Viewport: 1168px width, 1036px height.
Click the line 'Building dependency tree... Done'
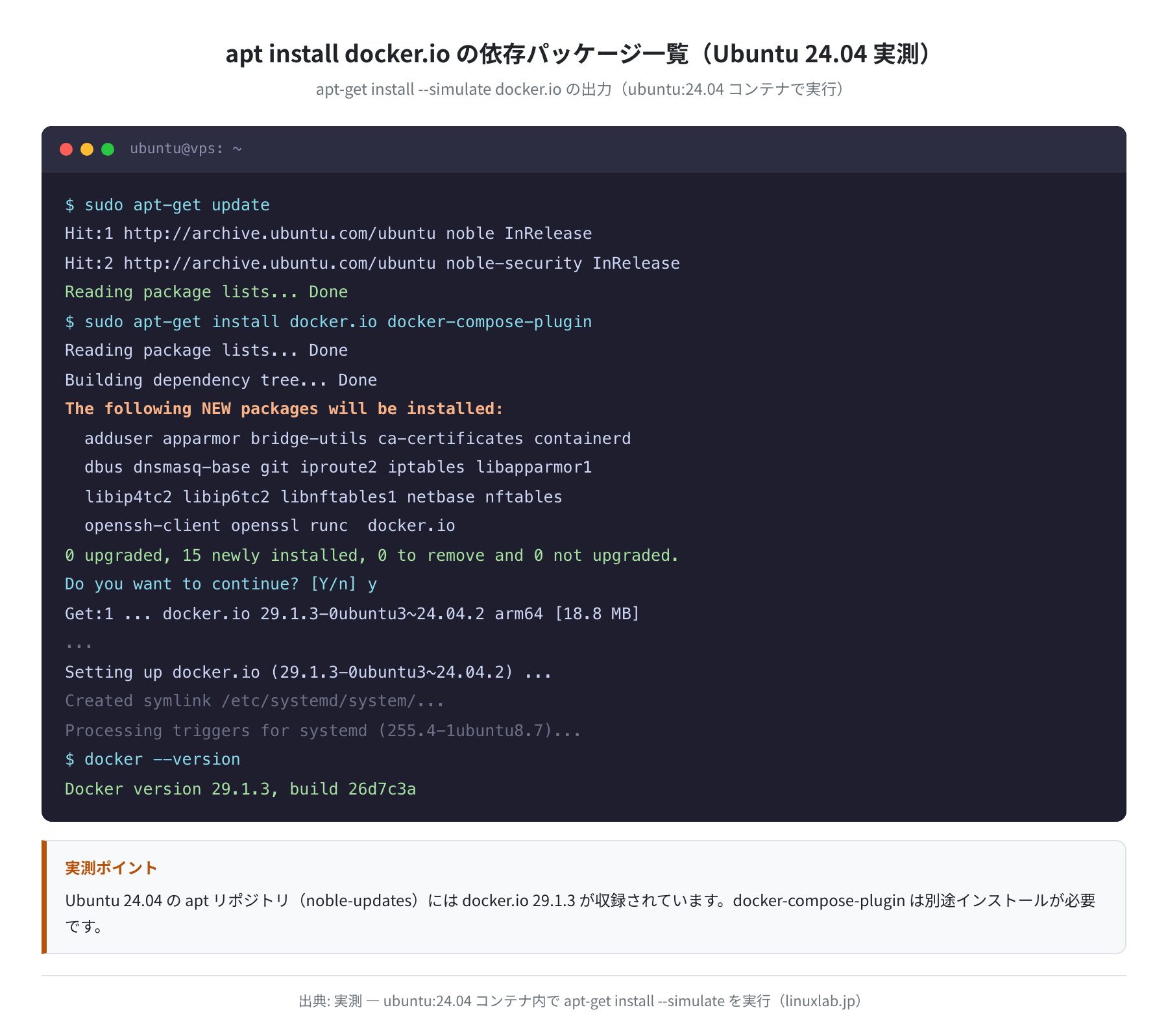tap(221, 380)
